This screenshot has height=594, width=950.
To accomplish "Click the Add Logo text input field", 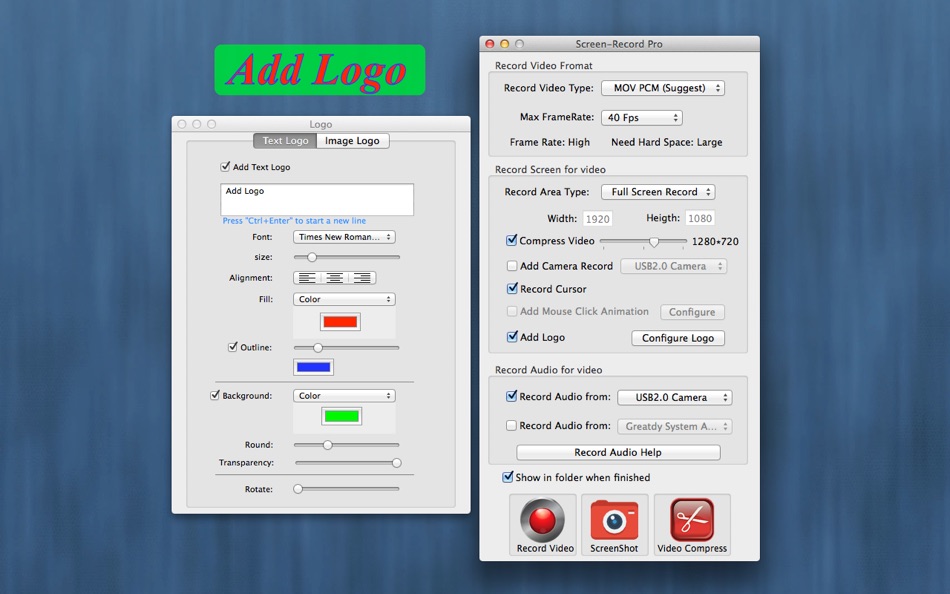I will pyautogui.click(x=317, y=199).
